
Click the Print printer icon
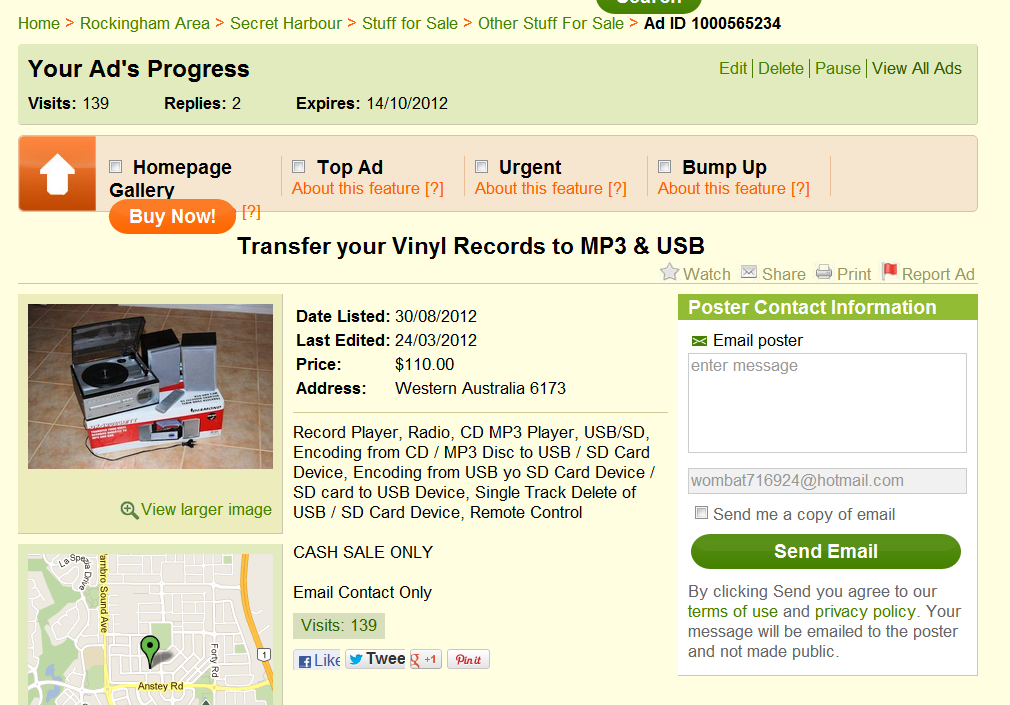coord(824,271)
